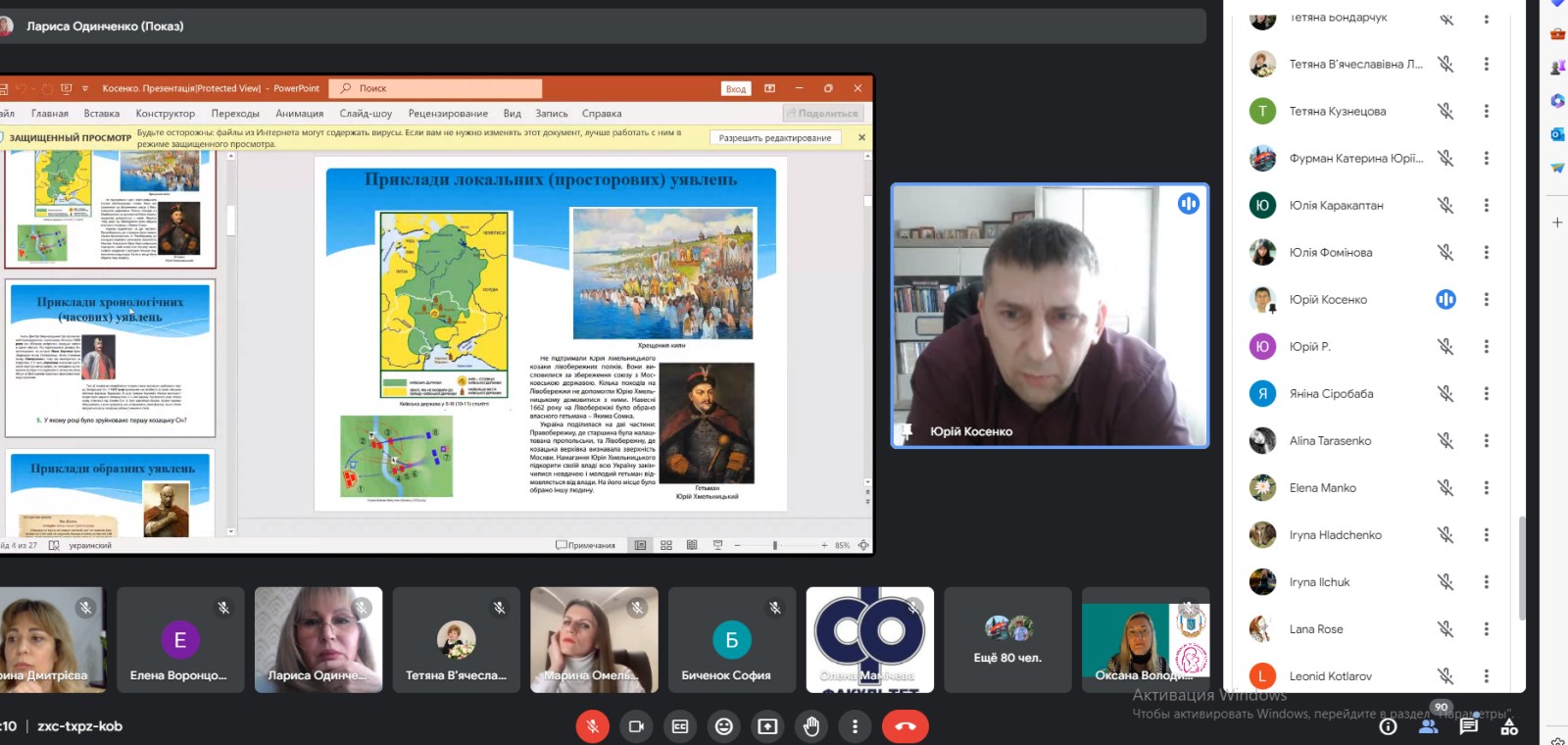Toggle the camera button
This screenshot has width=1568, height=745.
click(636, 726)
